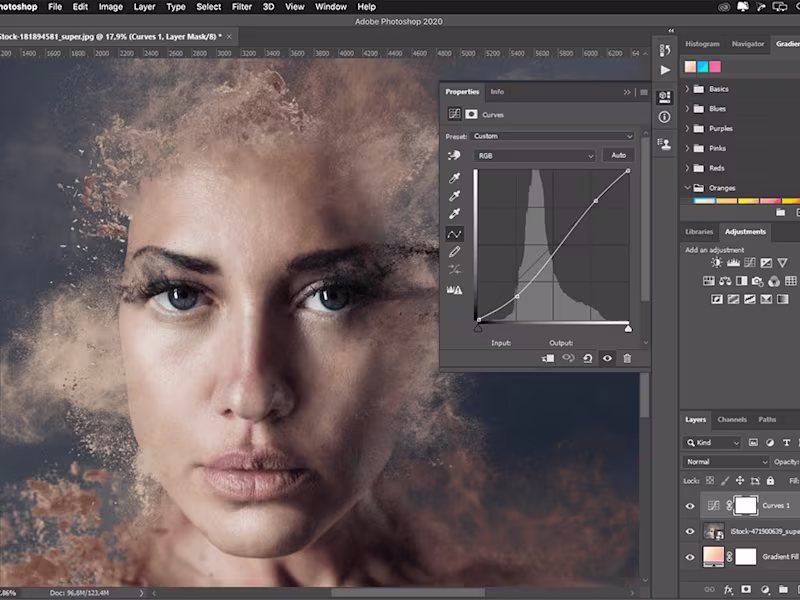Toggle Curves adjustment visibility in Properties panel
Screen dimensions: 800x600
coord(607,358)
